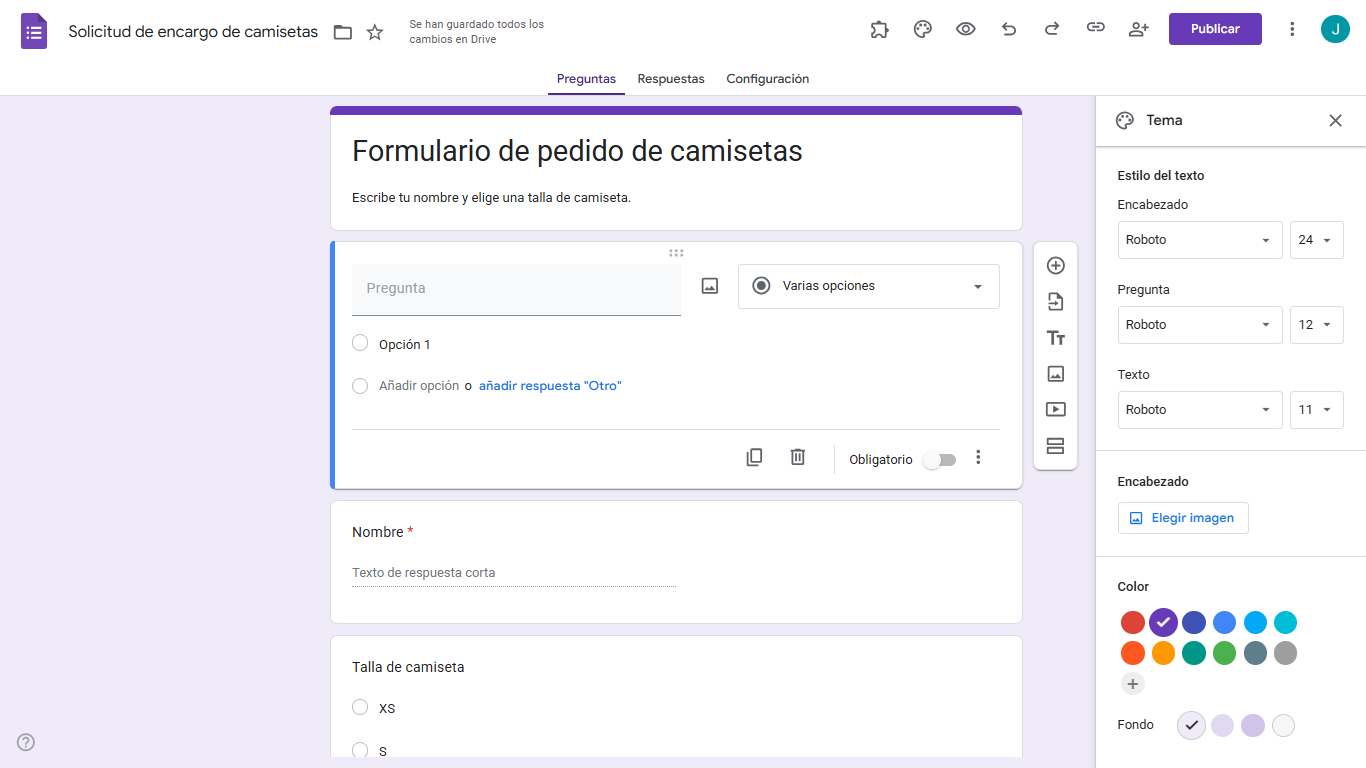
Task: Import questions using the sidebar import icon
Action: (1055, 301)
